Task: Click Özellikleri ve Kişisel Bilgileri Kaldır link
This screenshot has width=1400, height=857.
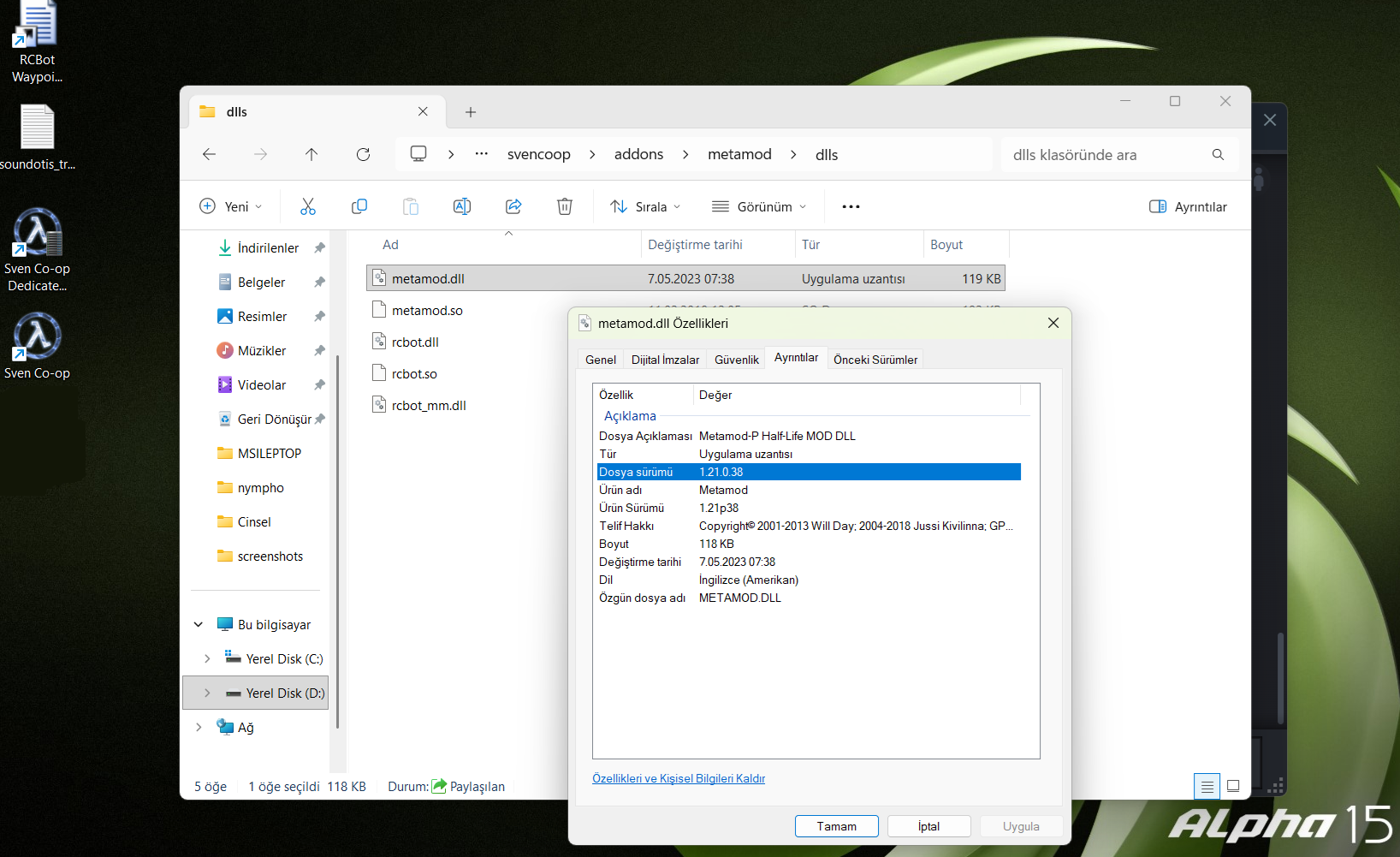Action: point(679,778)
